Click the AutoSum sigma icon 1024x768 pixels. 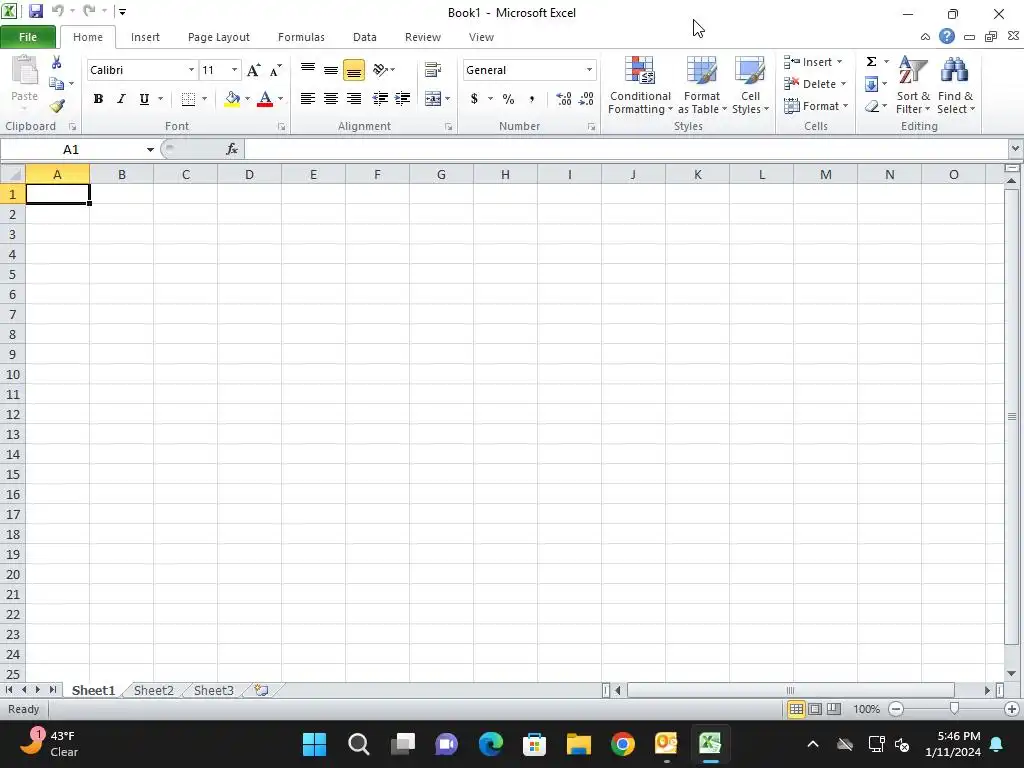pyautogui.click(x=871, y=61)
